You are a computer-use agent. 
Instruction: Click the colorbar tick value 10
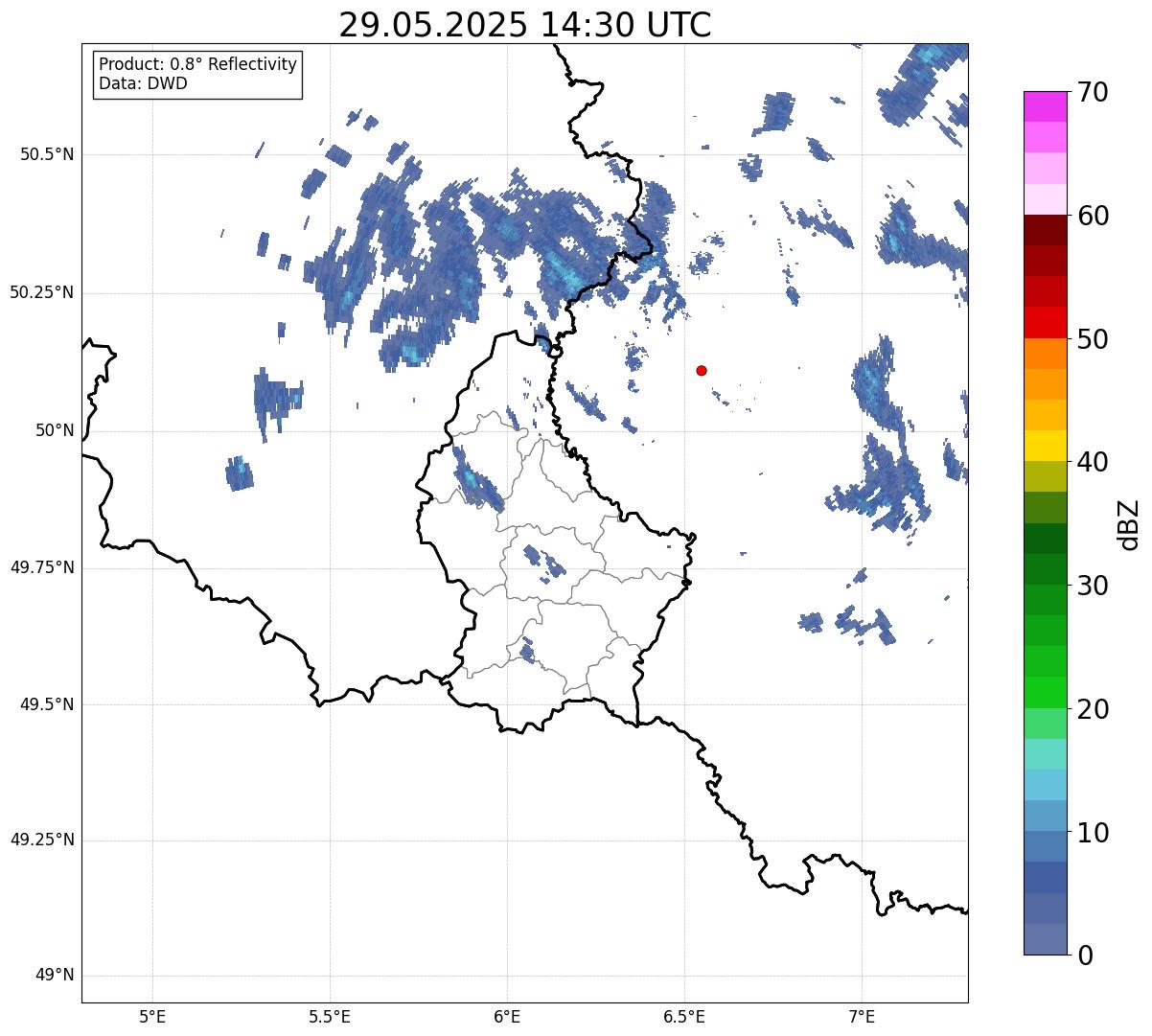pos(1093,833)
